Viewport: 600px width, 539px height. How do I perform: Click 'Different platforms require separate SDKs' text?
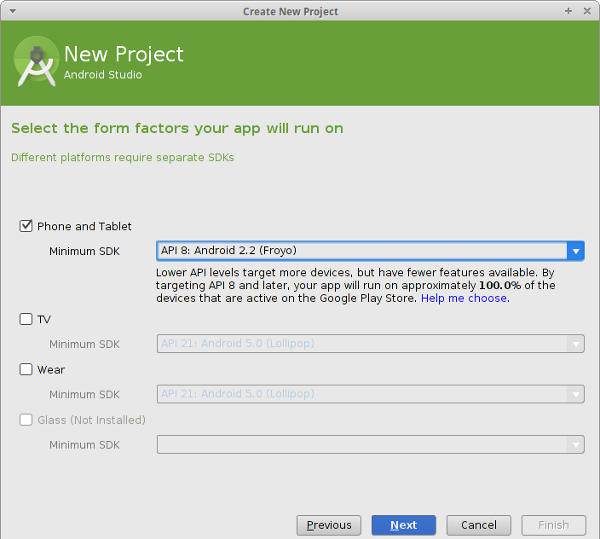click(122, 158)
